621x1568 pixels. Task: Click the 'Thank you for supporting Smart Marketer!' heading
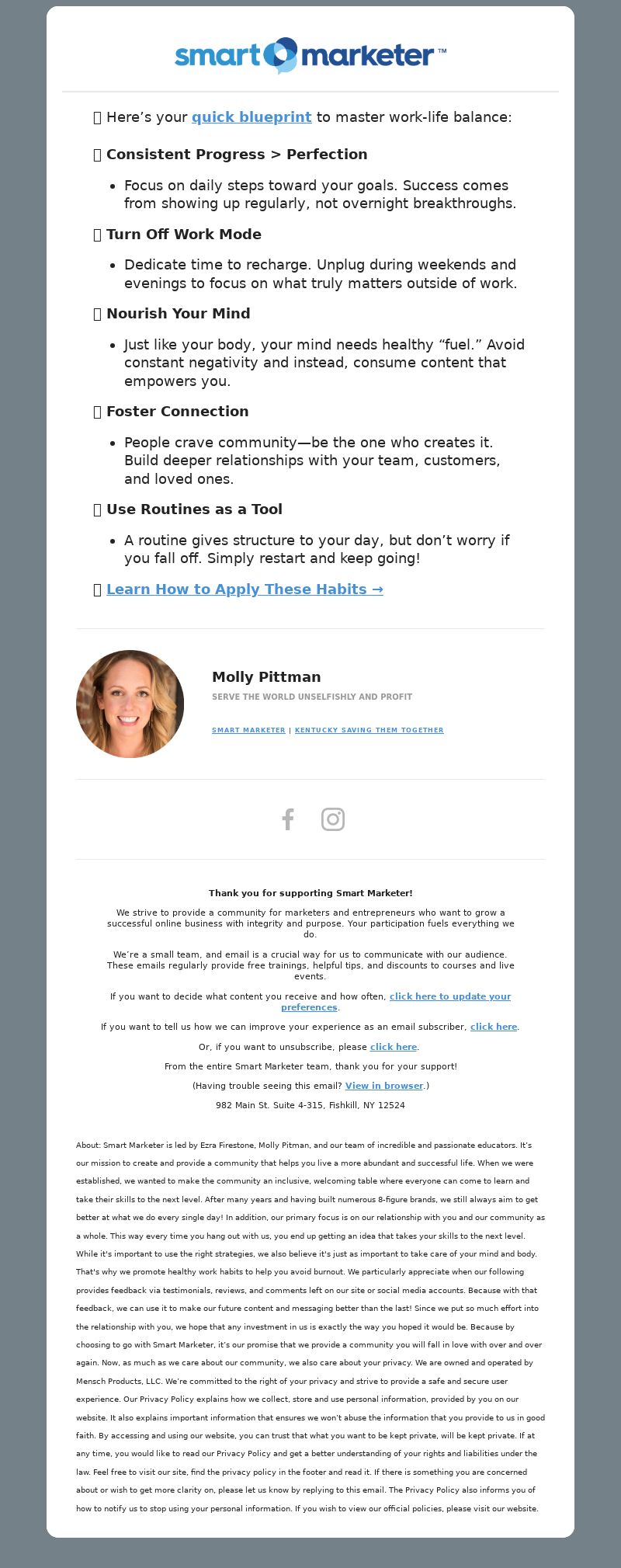(310, 893)
